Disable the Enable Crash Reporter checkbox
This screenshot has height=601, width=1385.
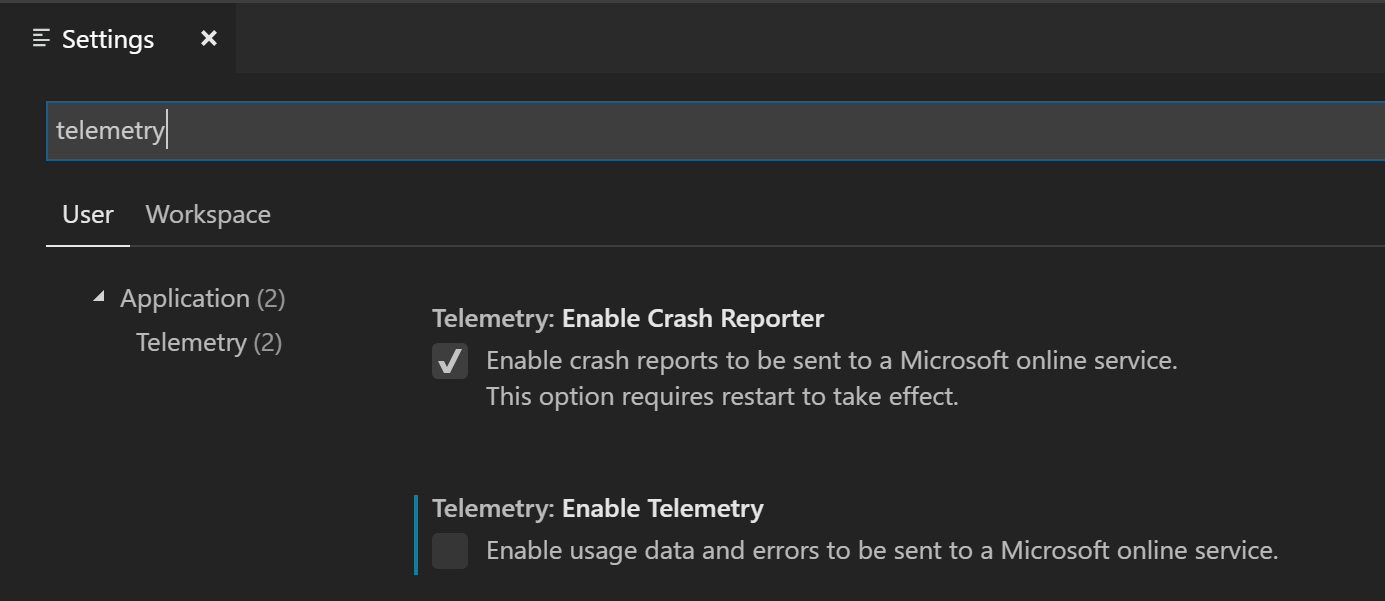tap(449, 361)
